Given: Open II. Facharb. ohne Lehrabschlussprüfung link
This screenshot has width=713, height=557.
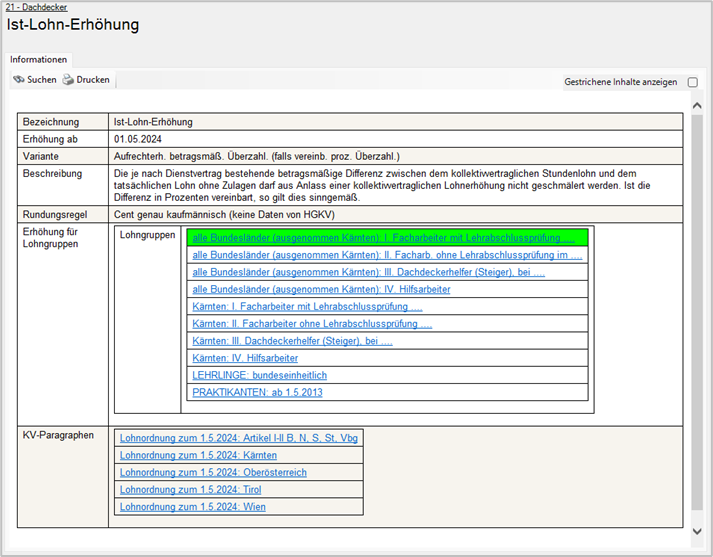Looking at the screenshot, I should (387, 255).
